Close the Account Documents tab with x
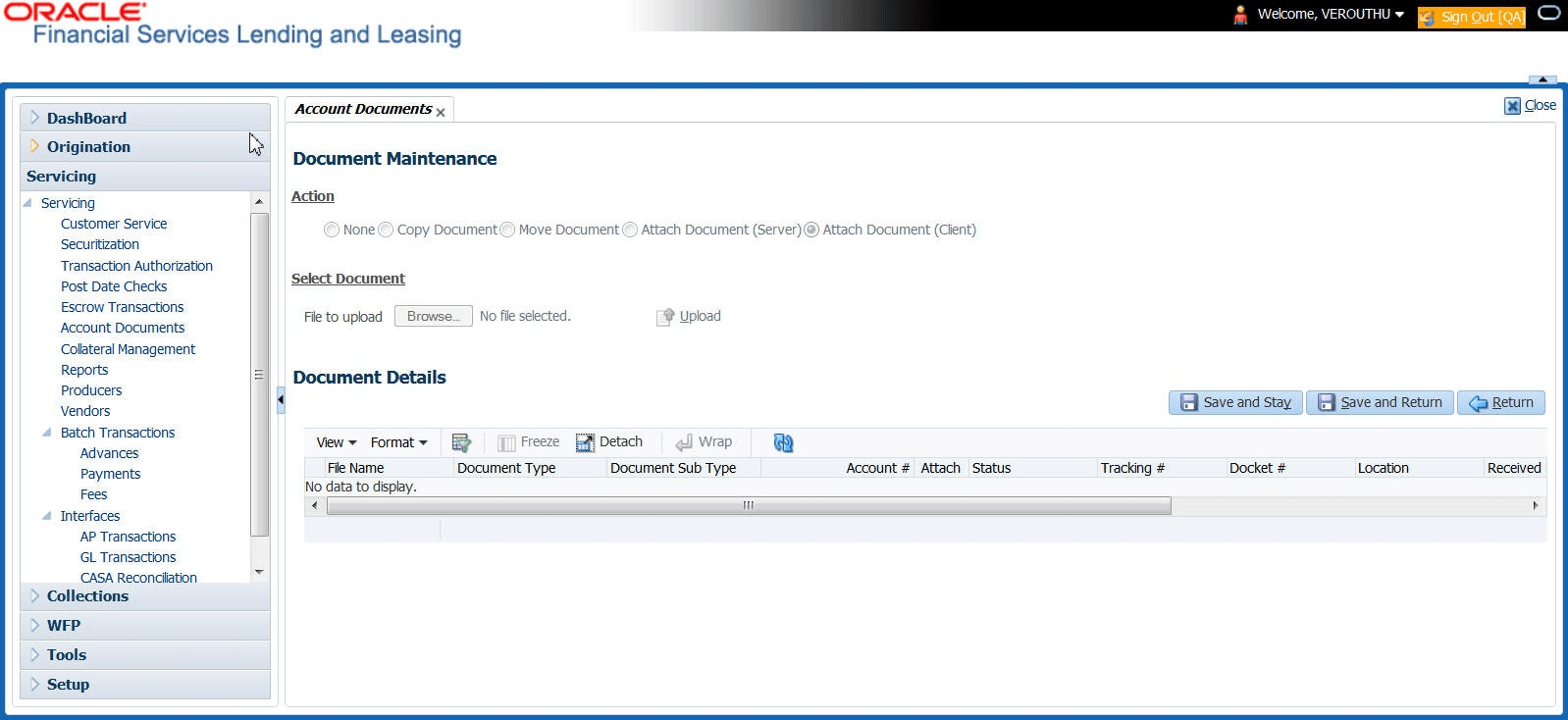The height and width of the screenshot is (720, 1568). [x=441, y=113]
